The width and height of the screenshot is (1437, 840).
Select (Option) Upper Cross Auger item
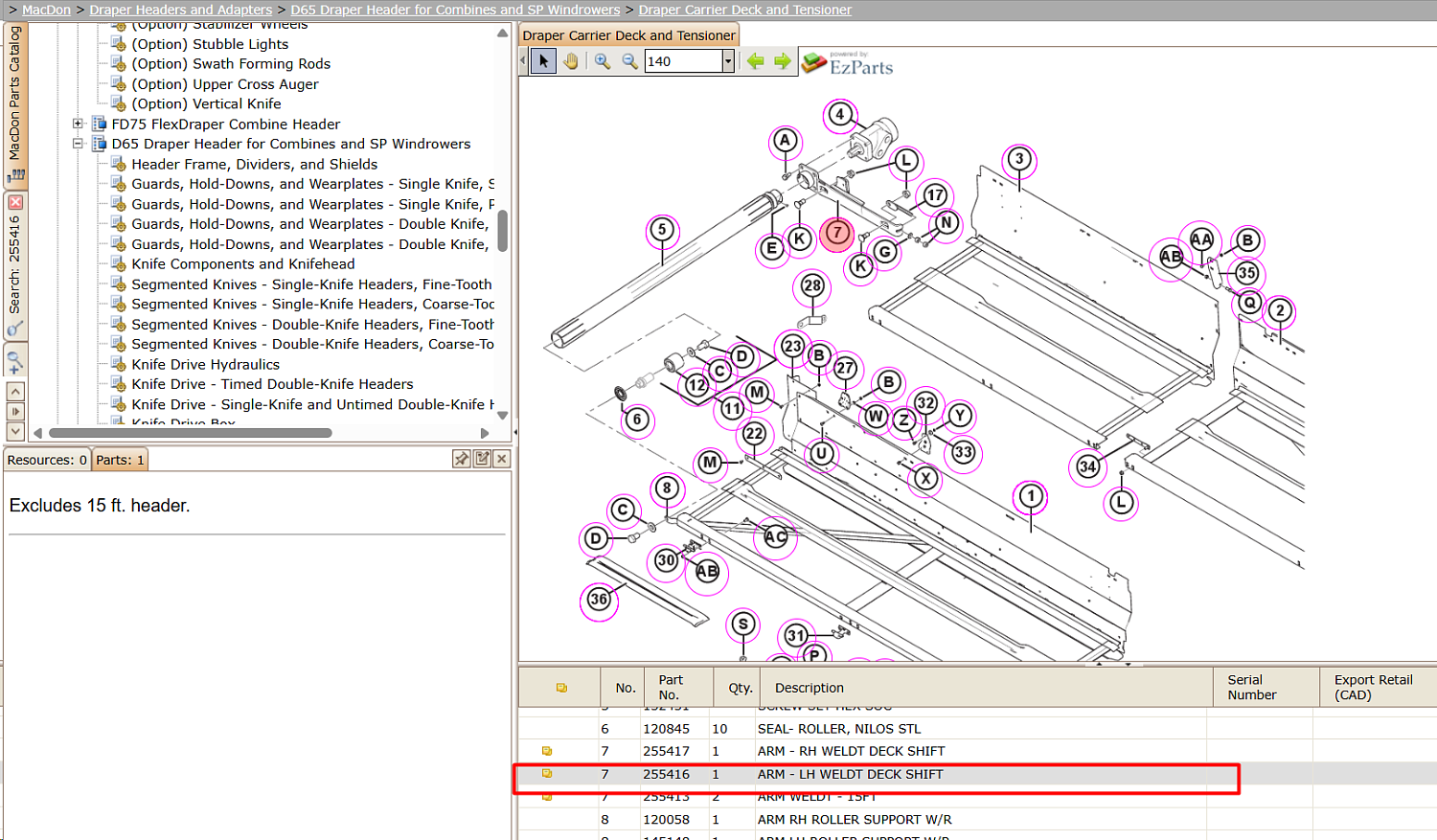[225, 84]
